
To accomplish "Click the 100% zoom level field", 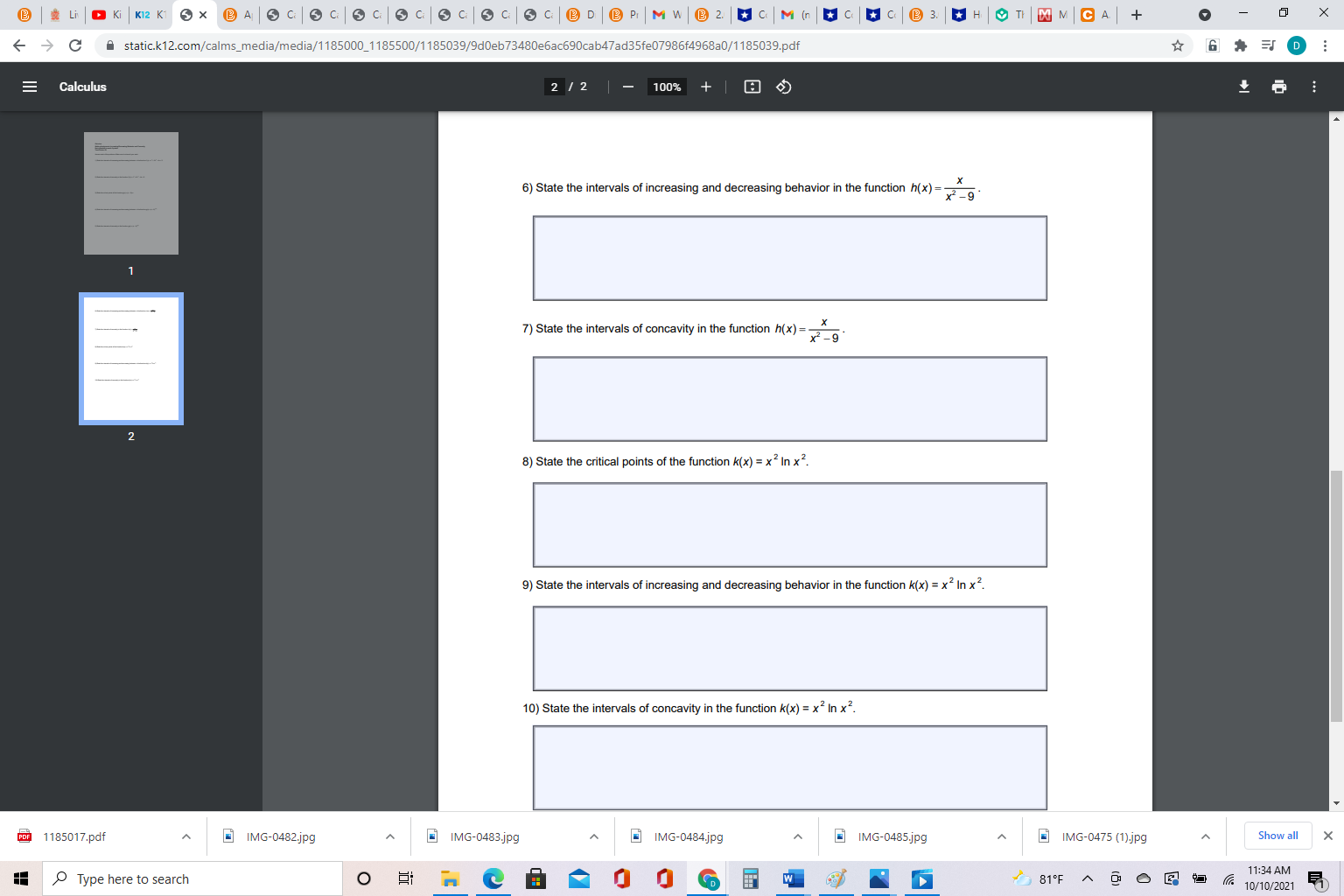I will click(x=667, y=87).
